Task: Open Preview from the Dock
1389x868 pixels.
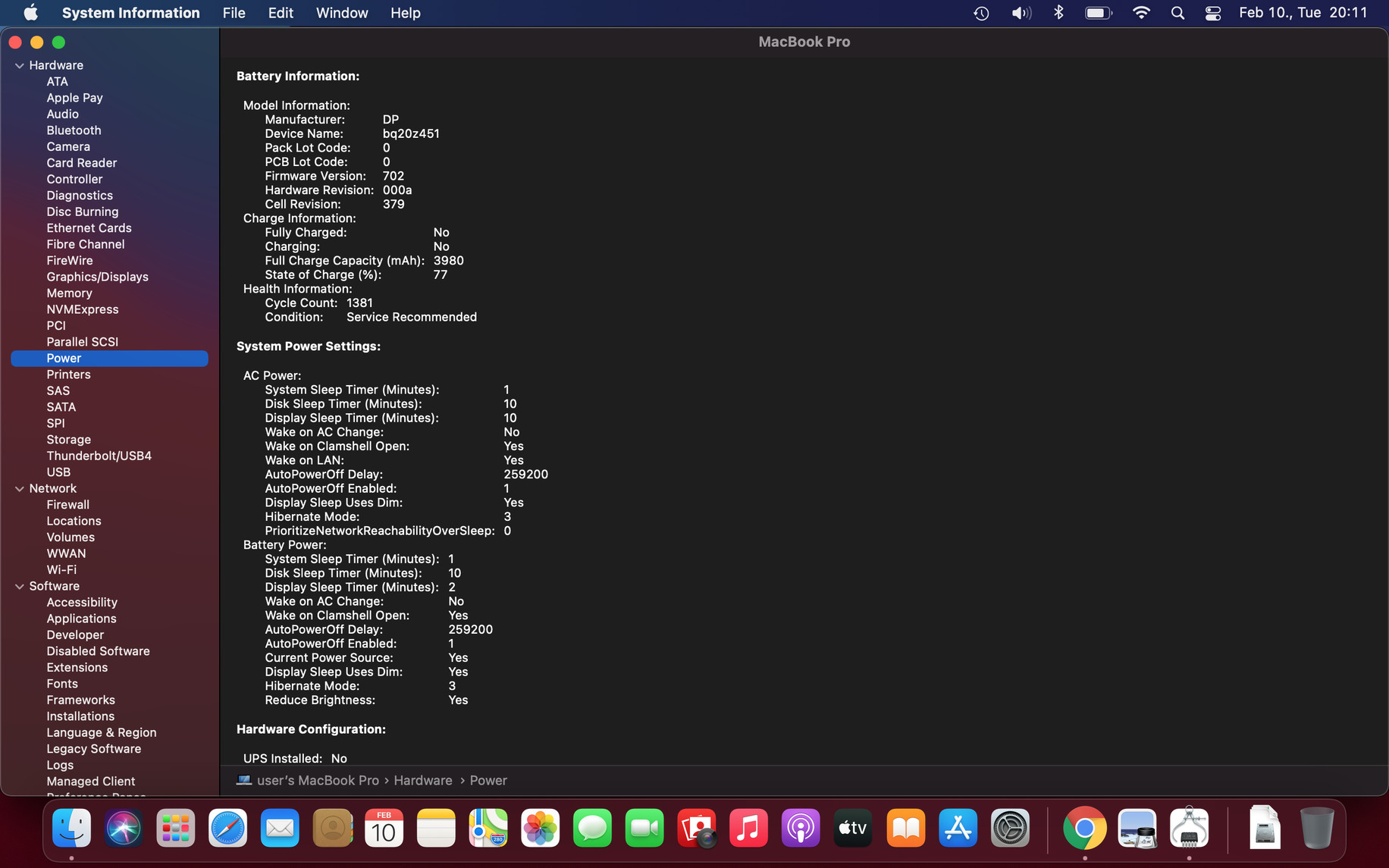Action: (x=1137, y=828)
